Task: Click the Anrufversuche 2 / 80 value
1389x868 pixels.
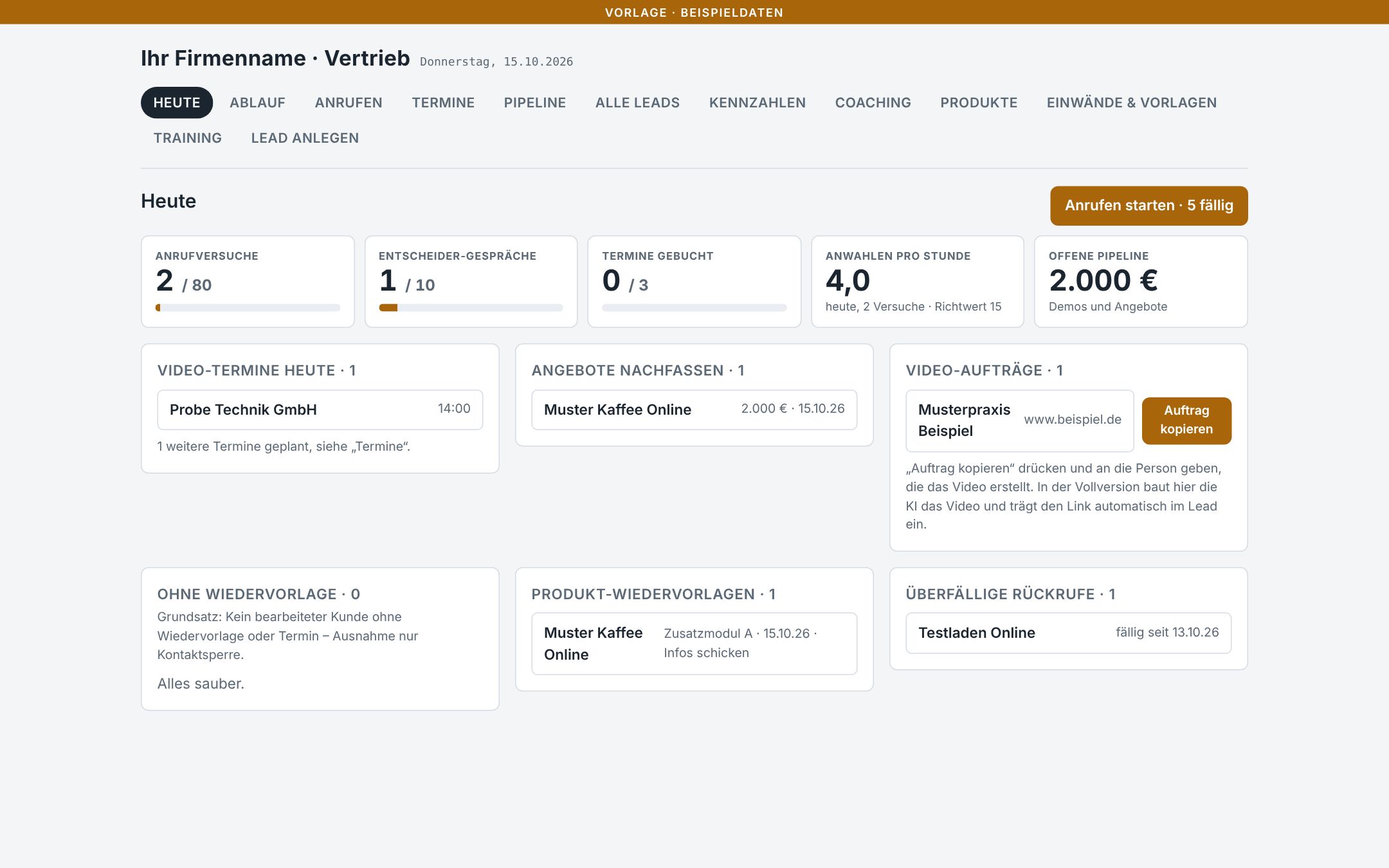Action: (x=184, y=281)
